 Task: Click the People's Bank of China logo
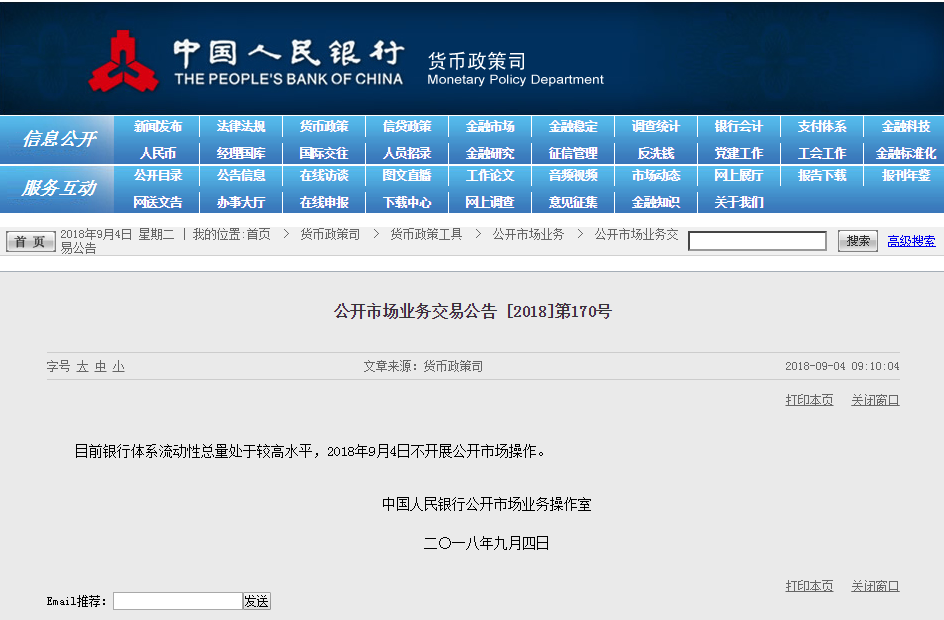click(124, 61)
